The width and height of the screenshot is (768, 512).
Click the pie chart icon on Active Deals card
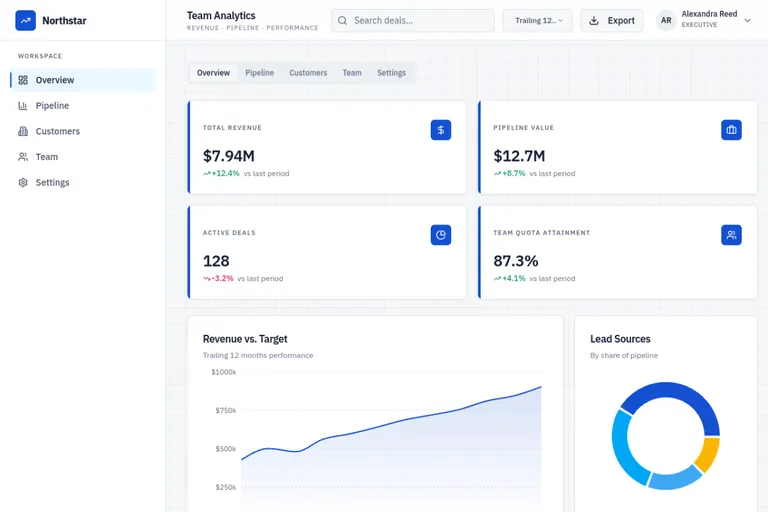click(x=441, y=235)
